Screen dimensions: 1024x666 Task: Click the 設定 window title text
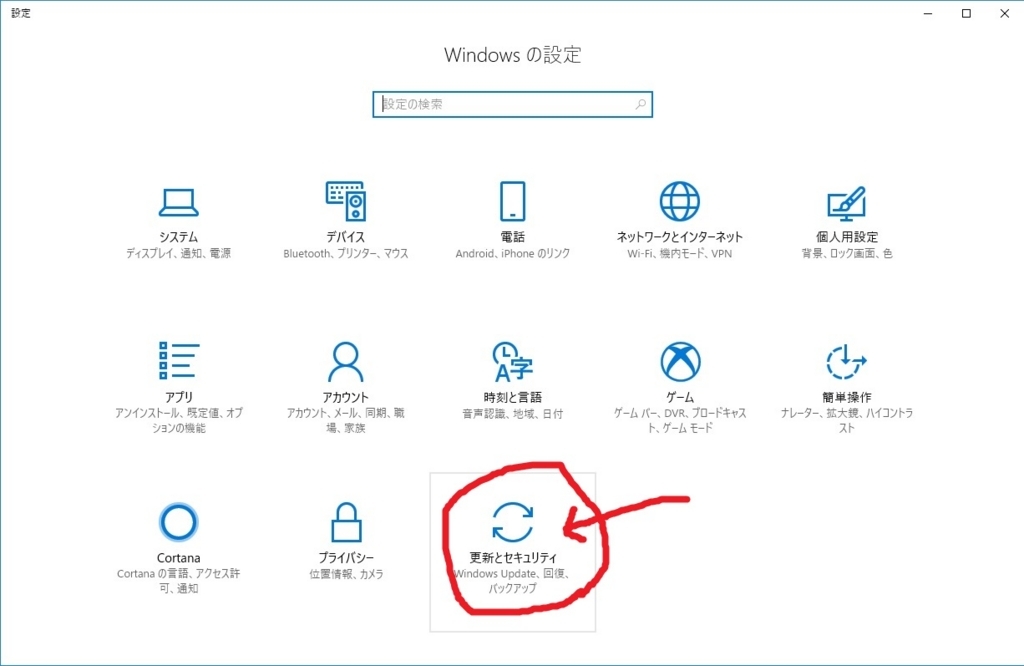point(21,13)
